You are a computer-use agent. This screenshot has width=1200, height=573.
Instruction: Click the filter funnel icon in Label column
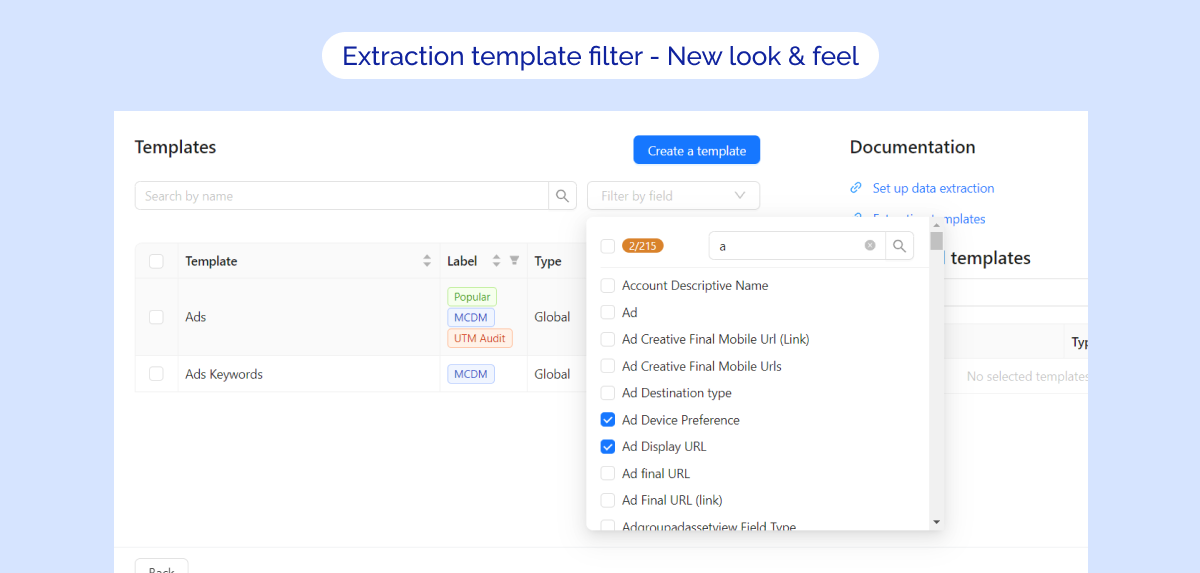click(514, 261)
